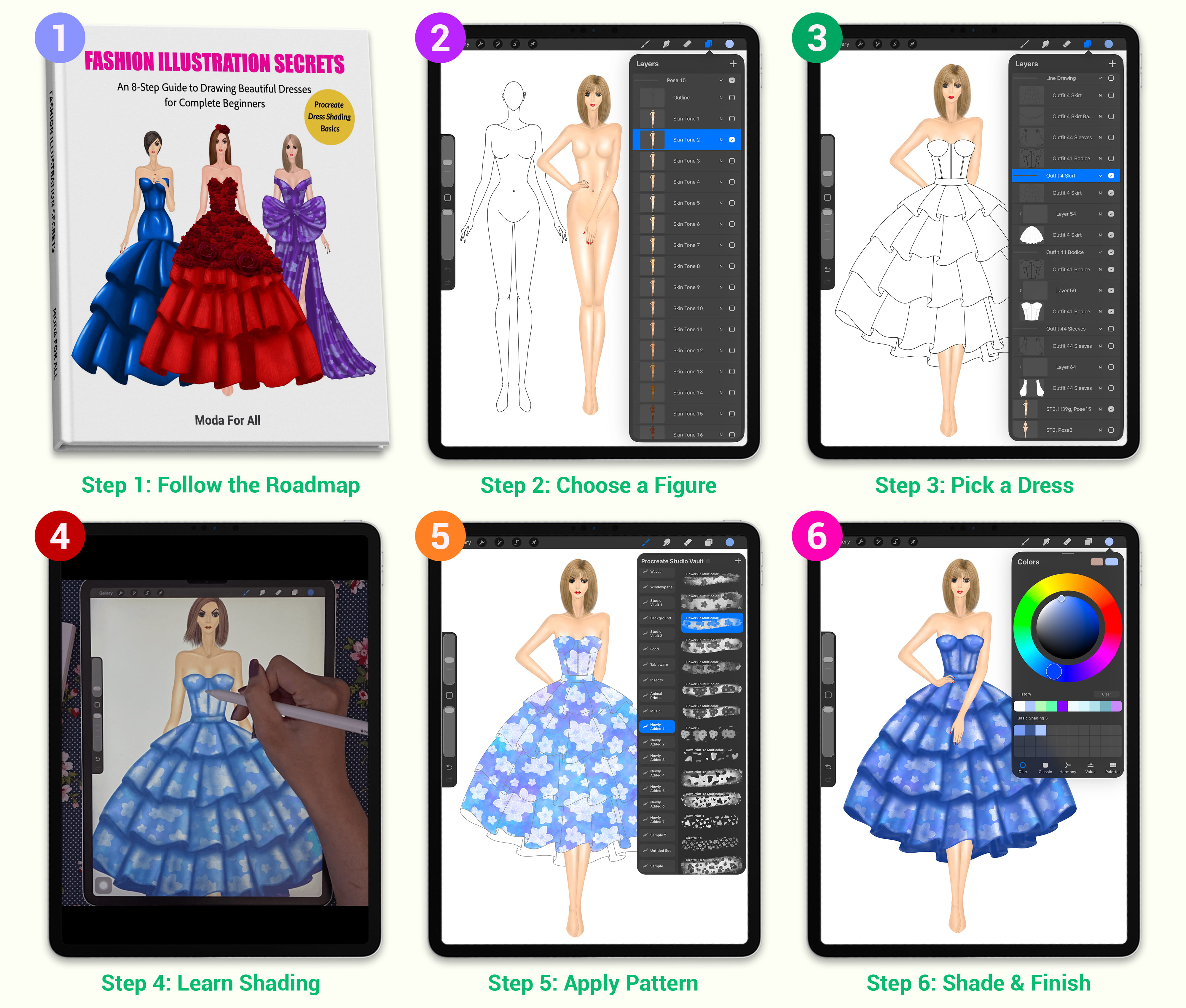Viewport: 1186px width, 1008px height.
Task: Open the Layers icon on Step 5 iPad
Action: [709, 542]
